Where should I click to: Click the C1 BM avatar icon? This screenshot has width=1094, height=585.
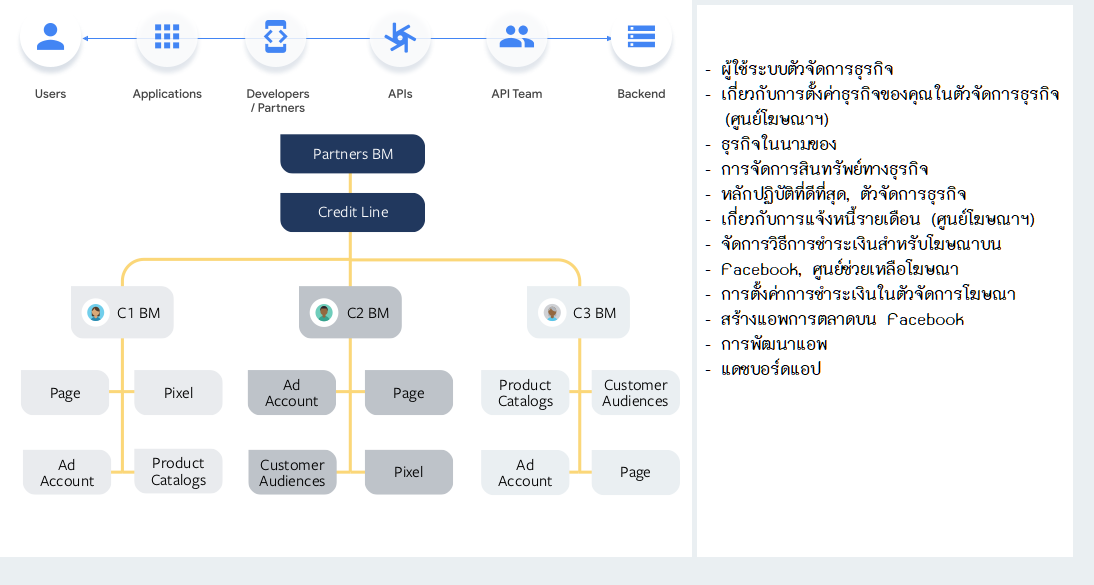tap(96, 313)
